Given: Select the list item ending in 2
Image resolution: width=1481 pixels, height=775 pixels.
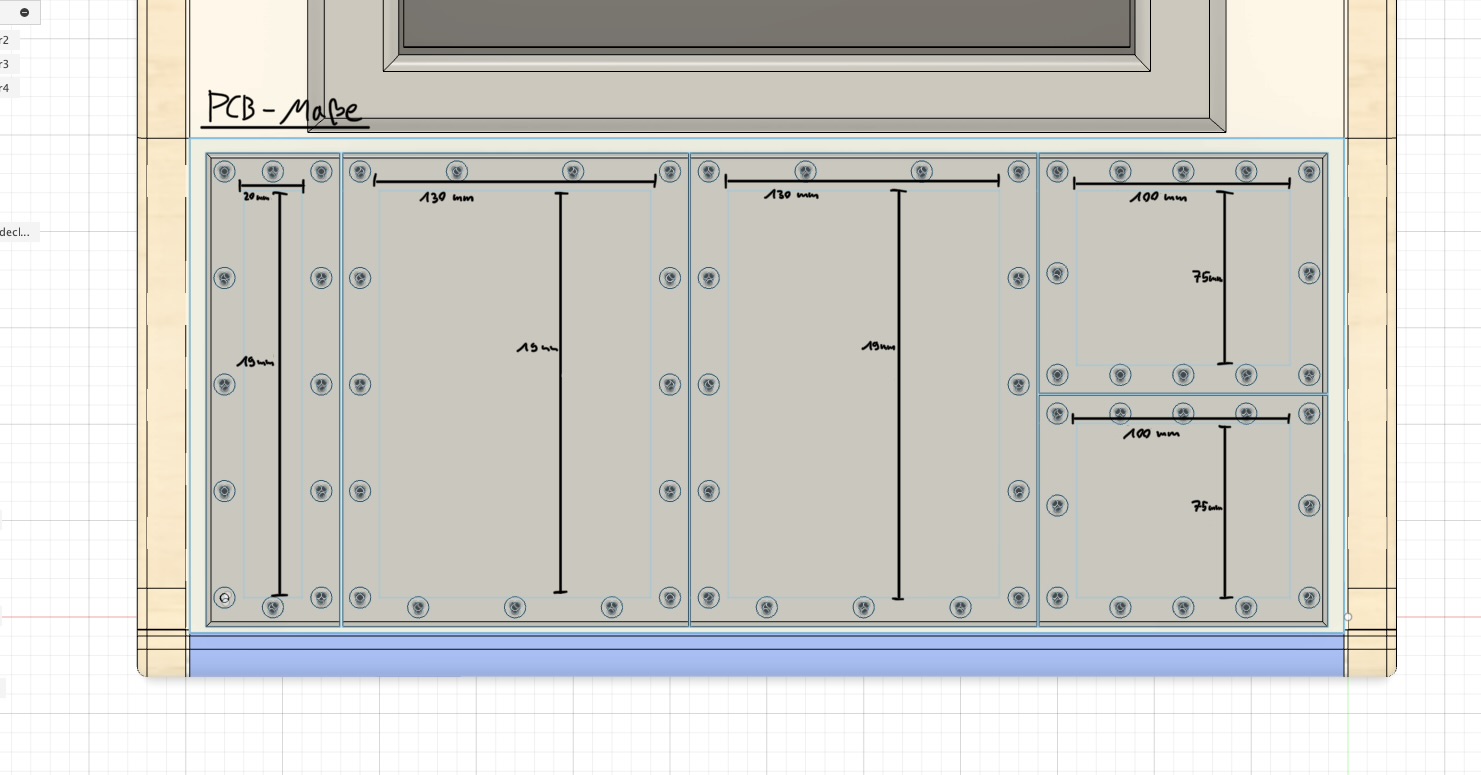Looking at the screenshot, I should [5, 40].
